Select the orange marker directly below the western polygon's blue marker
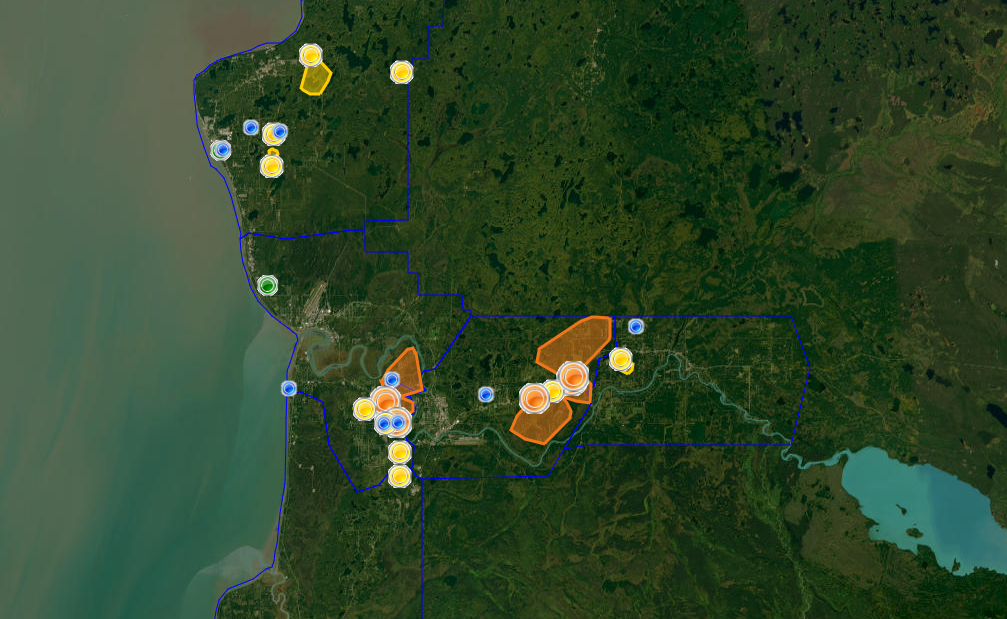The image size is (1007, 619). click(386, 401)
